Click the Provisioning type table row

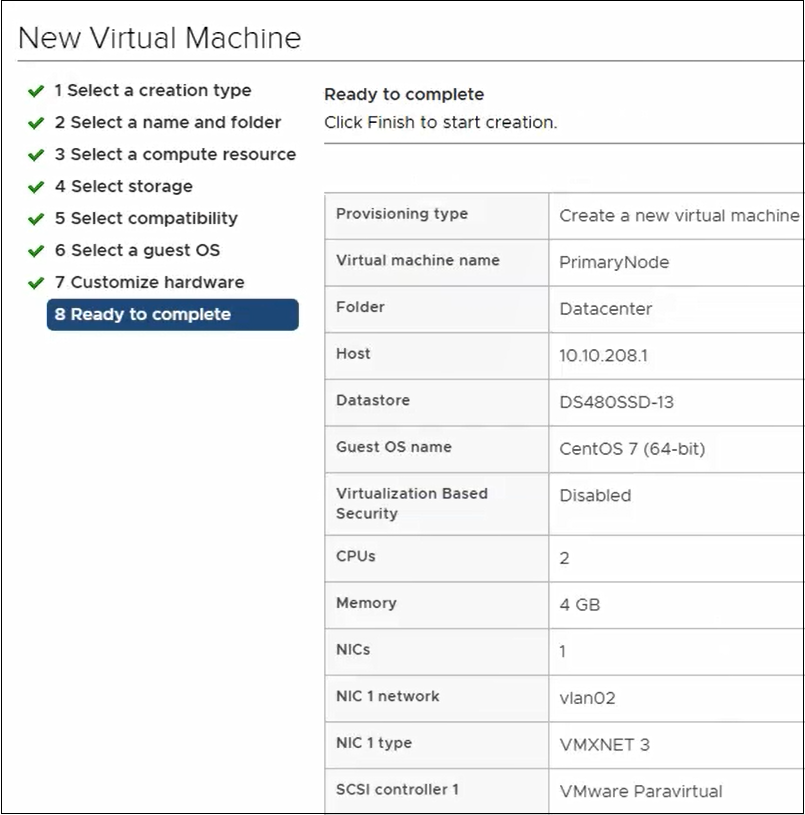coord(560,215)
